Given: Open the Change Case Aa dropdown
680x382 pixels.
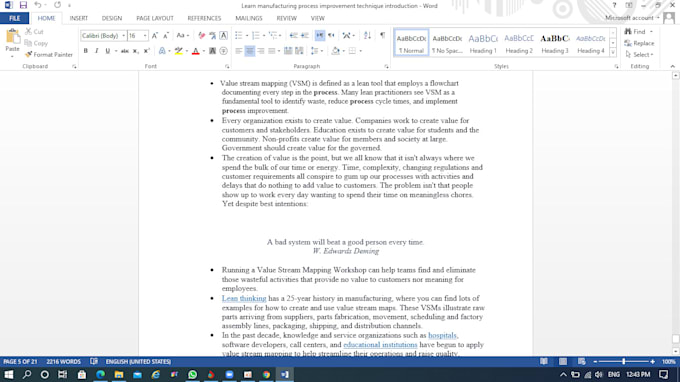Looking at the screenshot, I should [183, 36].
